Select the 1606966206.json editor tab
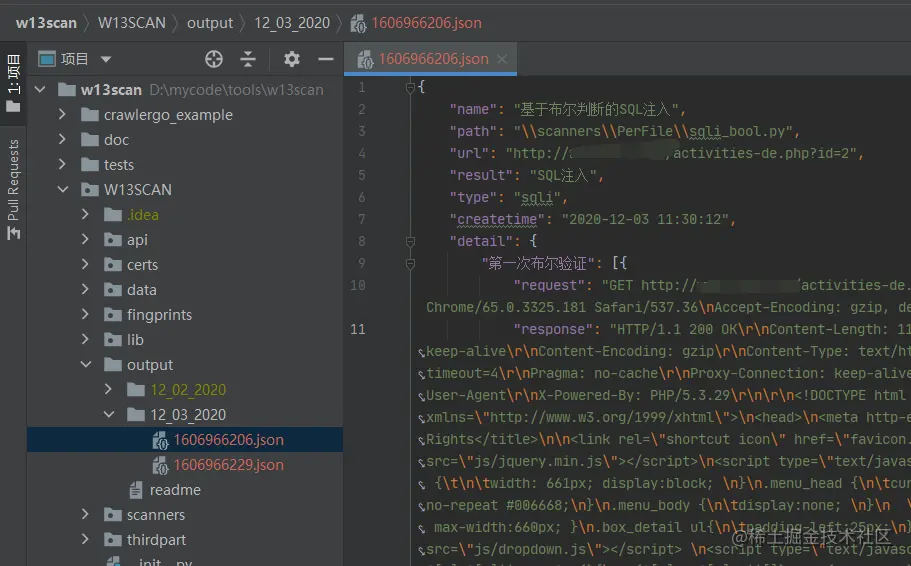Viewport: 911px width, 566px height. click(x=430, y=59)
